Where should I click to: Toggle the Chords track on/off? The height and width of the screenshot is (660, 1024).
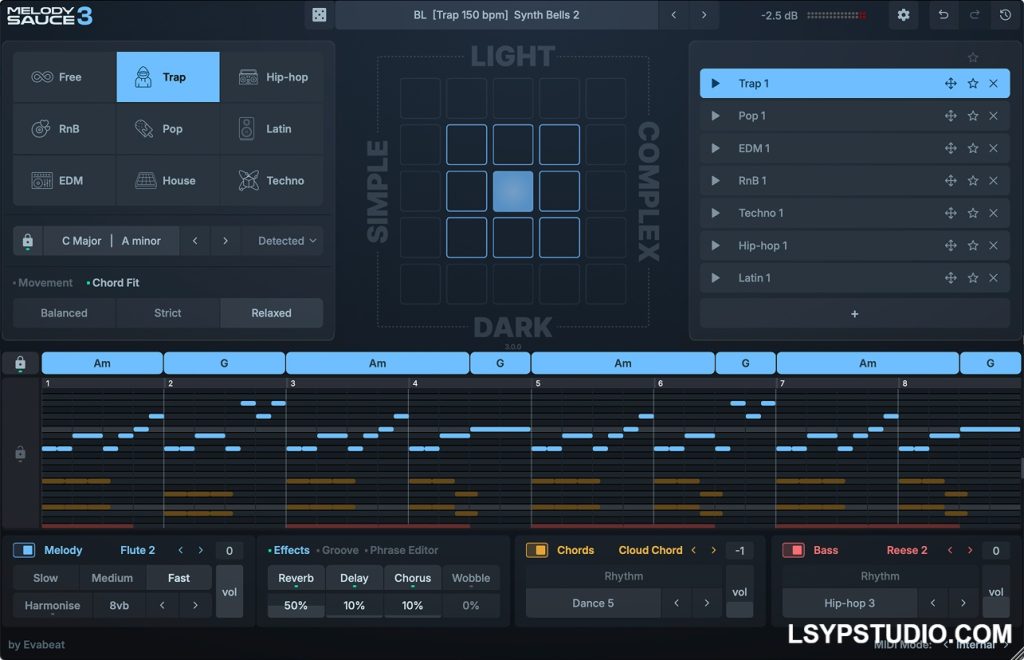(537, 550)
